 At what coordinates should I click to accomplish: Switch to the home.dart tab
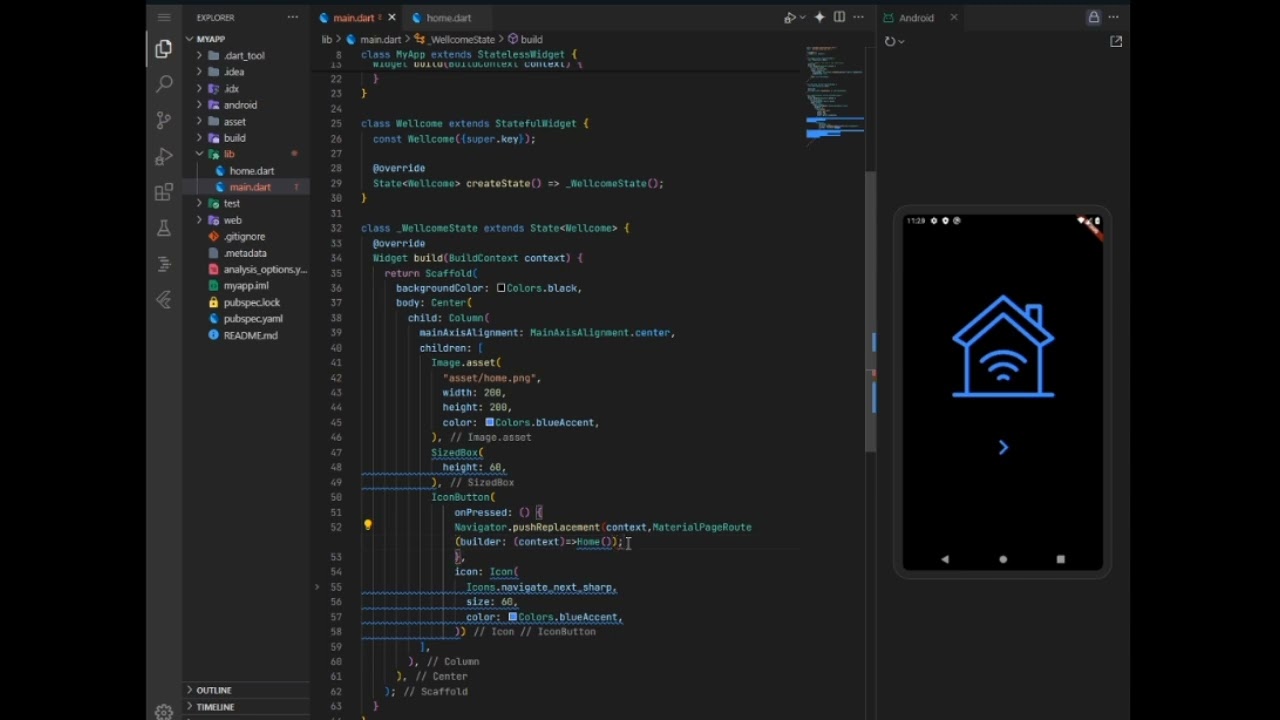click(x=448, y=18)
